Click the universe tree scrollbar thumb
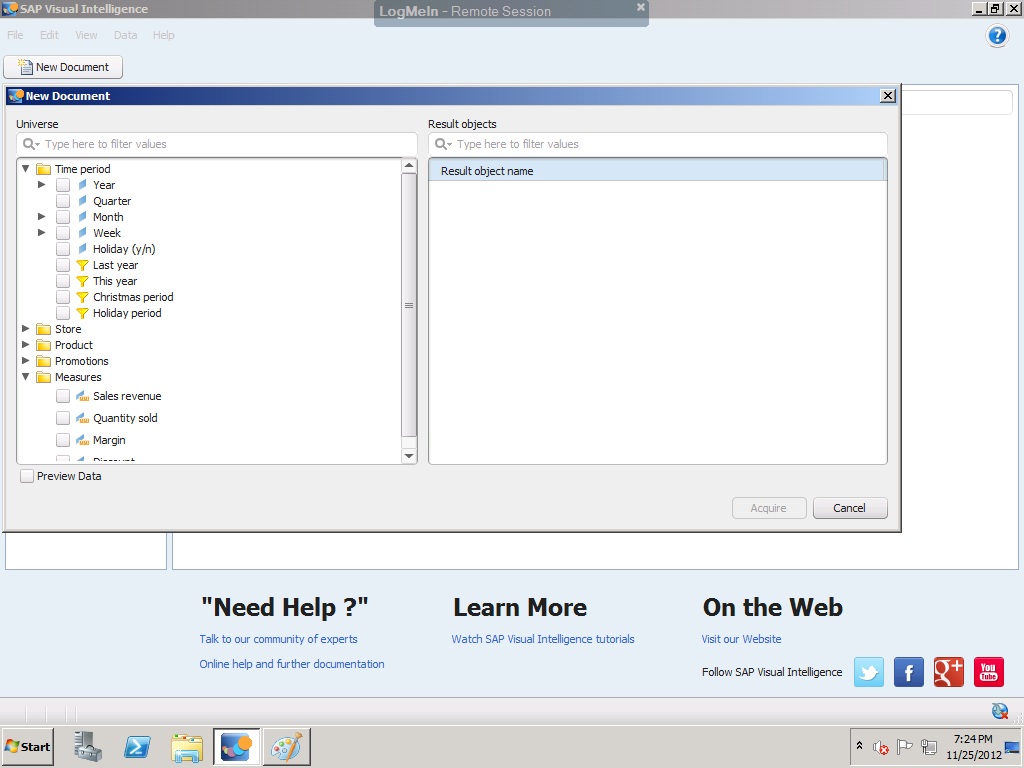 [409, 305]
